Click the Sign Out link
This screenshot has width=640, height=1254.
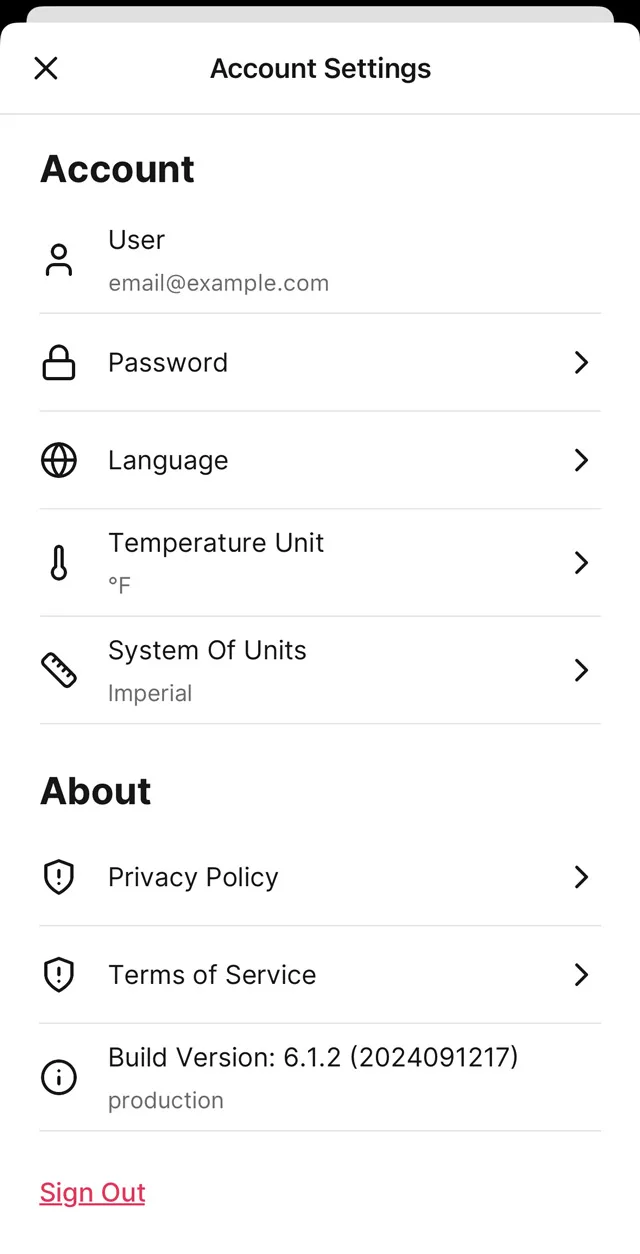pyautogui.click(x=93, y=1192)
